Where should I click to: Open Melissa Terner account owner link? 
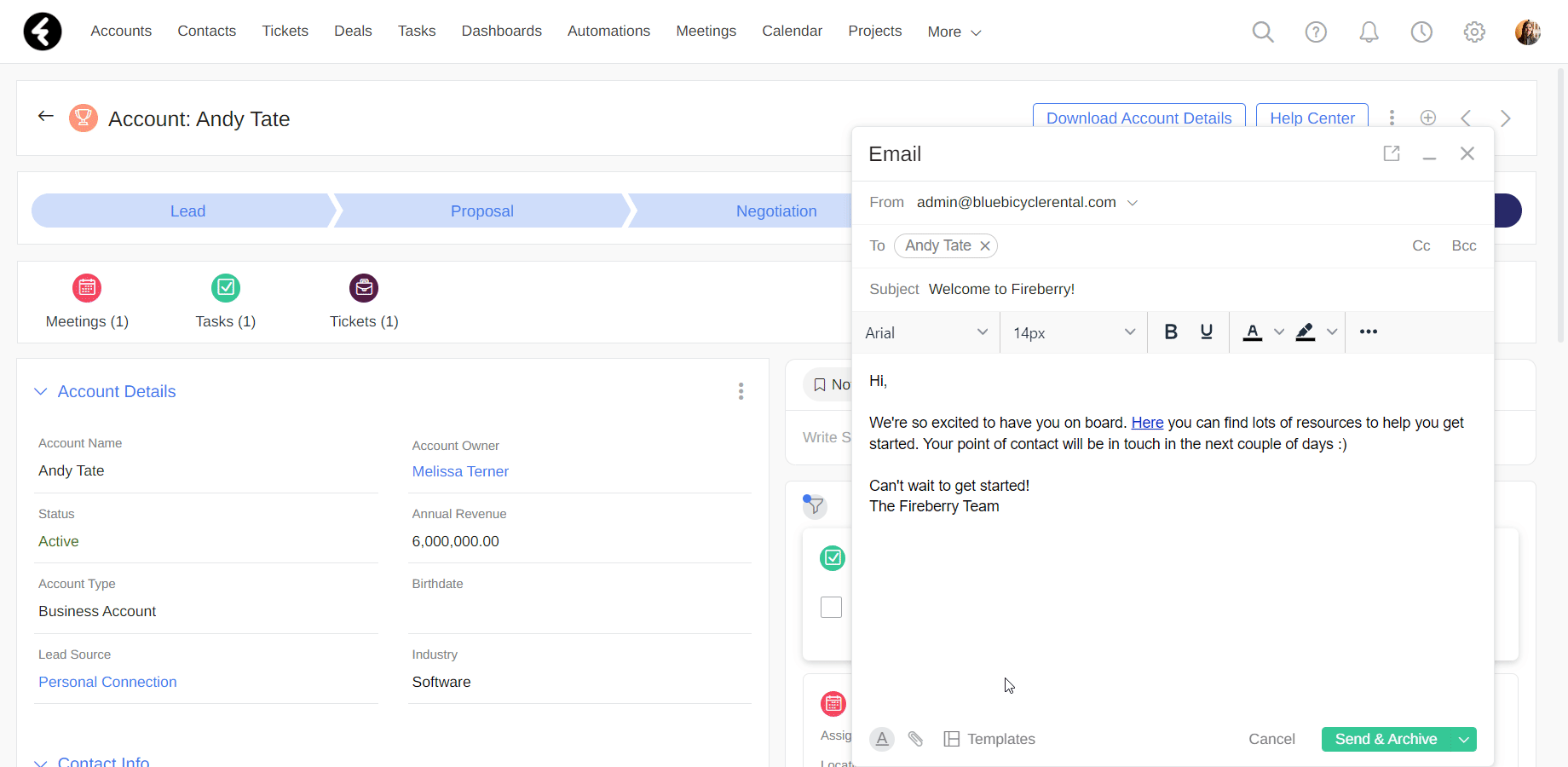tap(460, 471)
